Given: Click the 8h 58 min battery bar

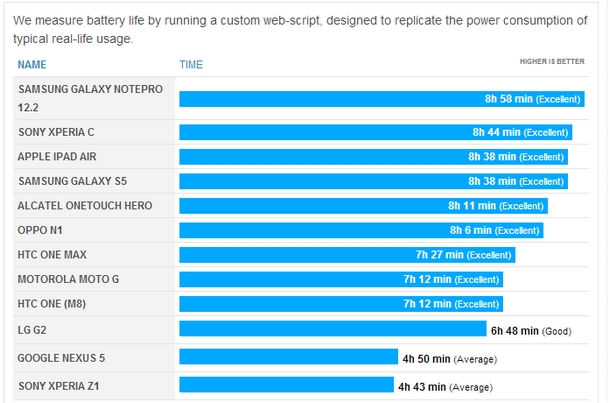Looking at the screenshot, I should (x=381, y=99).
